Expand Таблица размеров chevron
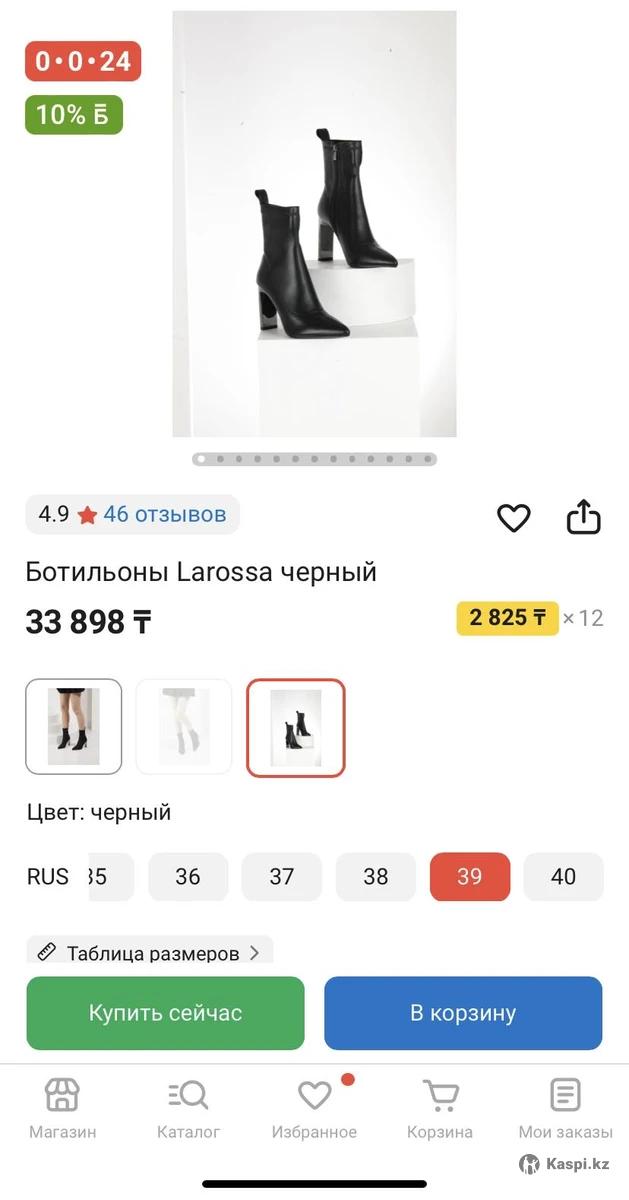Viewport: 629px width, 1200px height. tap(254, 953)
